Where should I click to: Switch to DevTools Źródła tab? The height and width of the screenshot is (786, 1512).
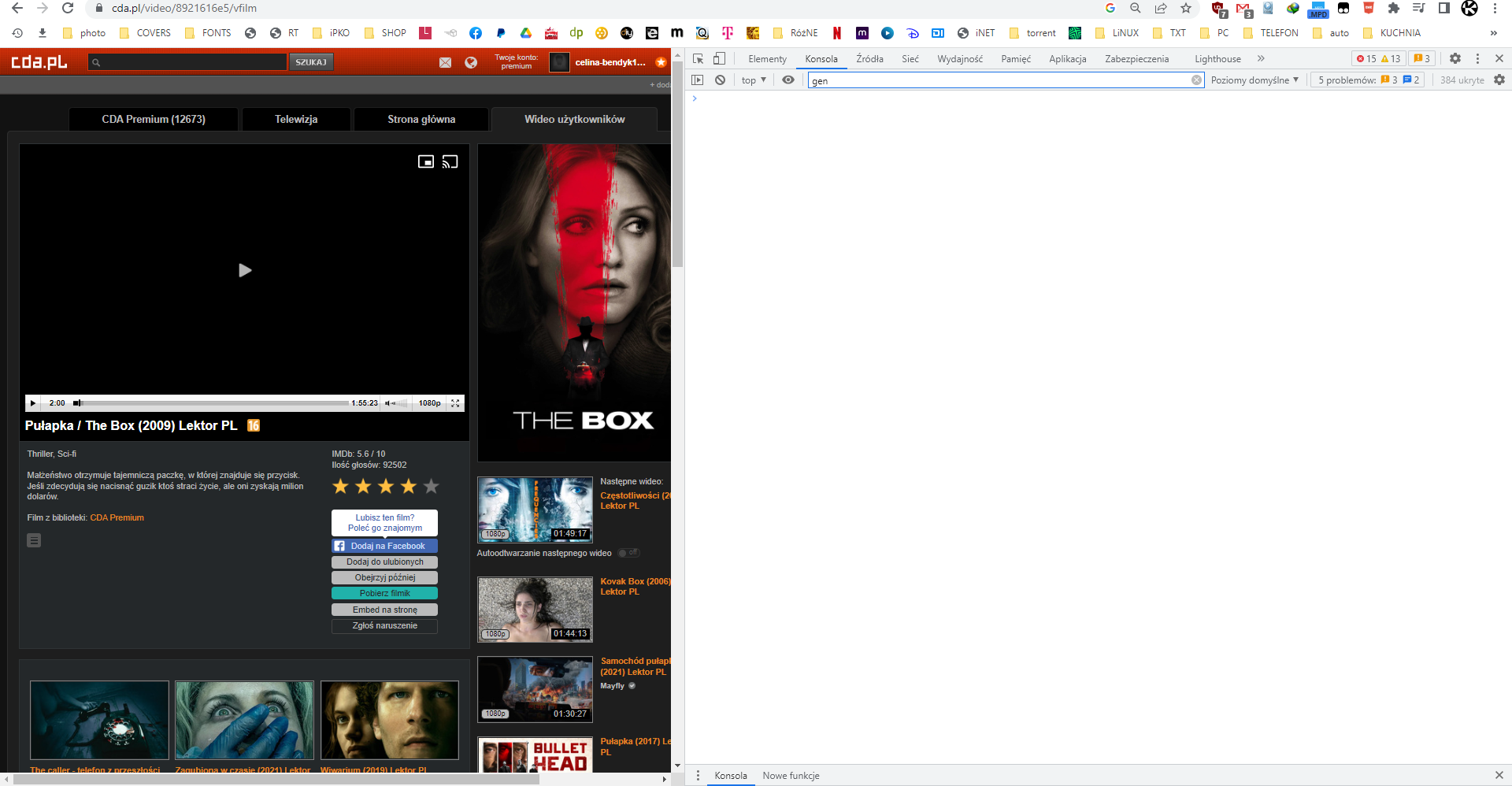coord(870,59)
